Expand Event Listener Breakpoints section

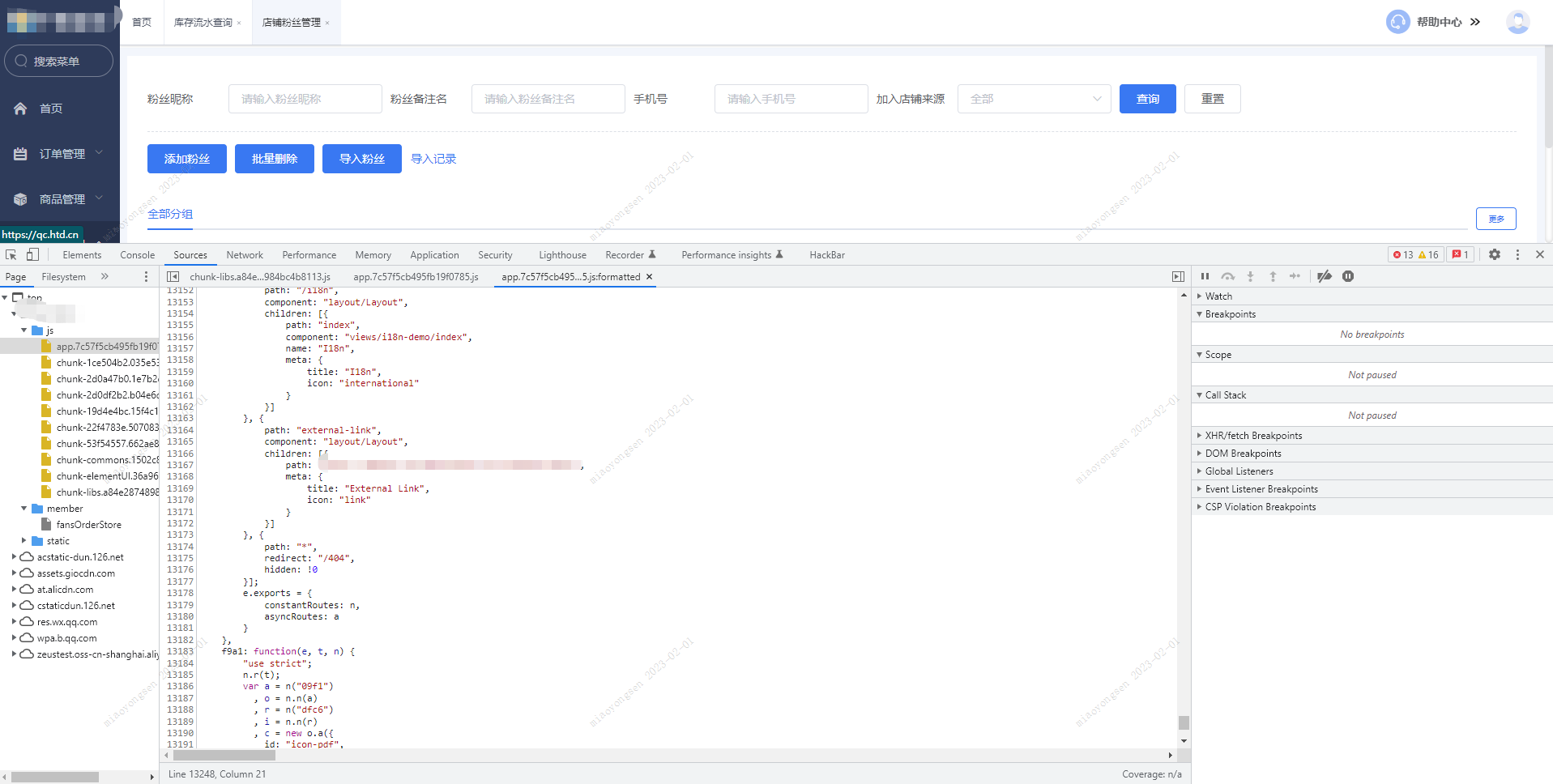tap(1200, 489)
